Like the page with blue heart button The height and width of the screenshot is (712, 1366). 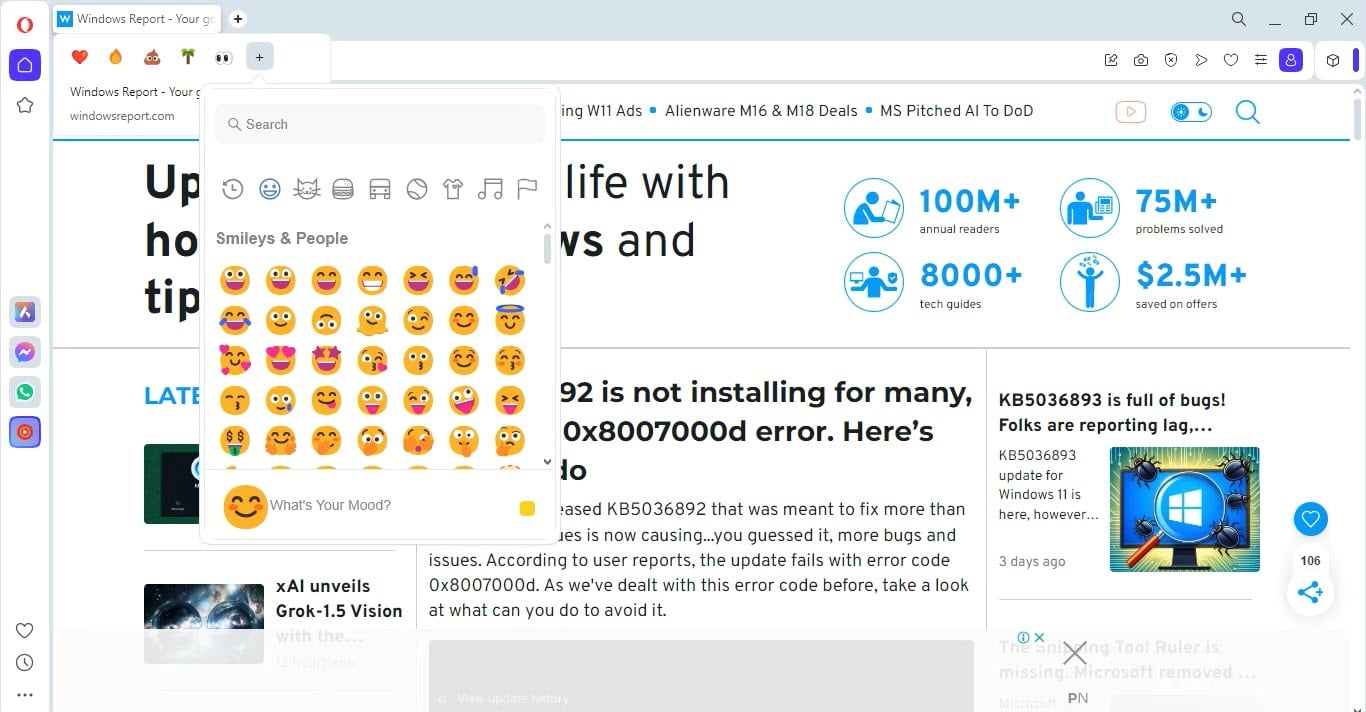coord(1310,519)
